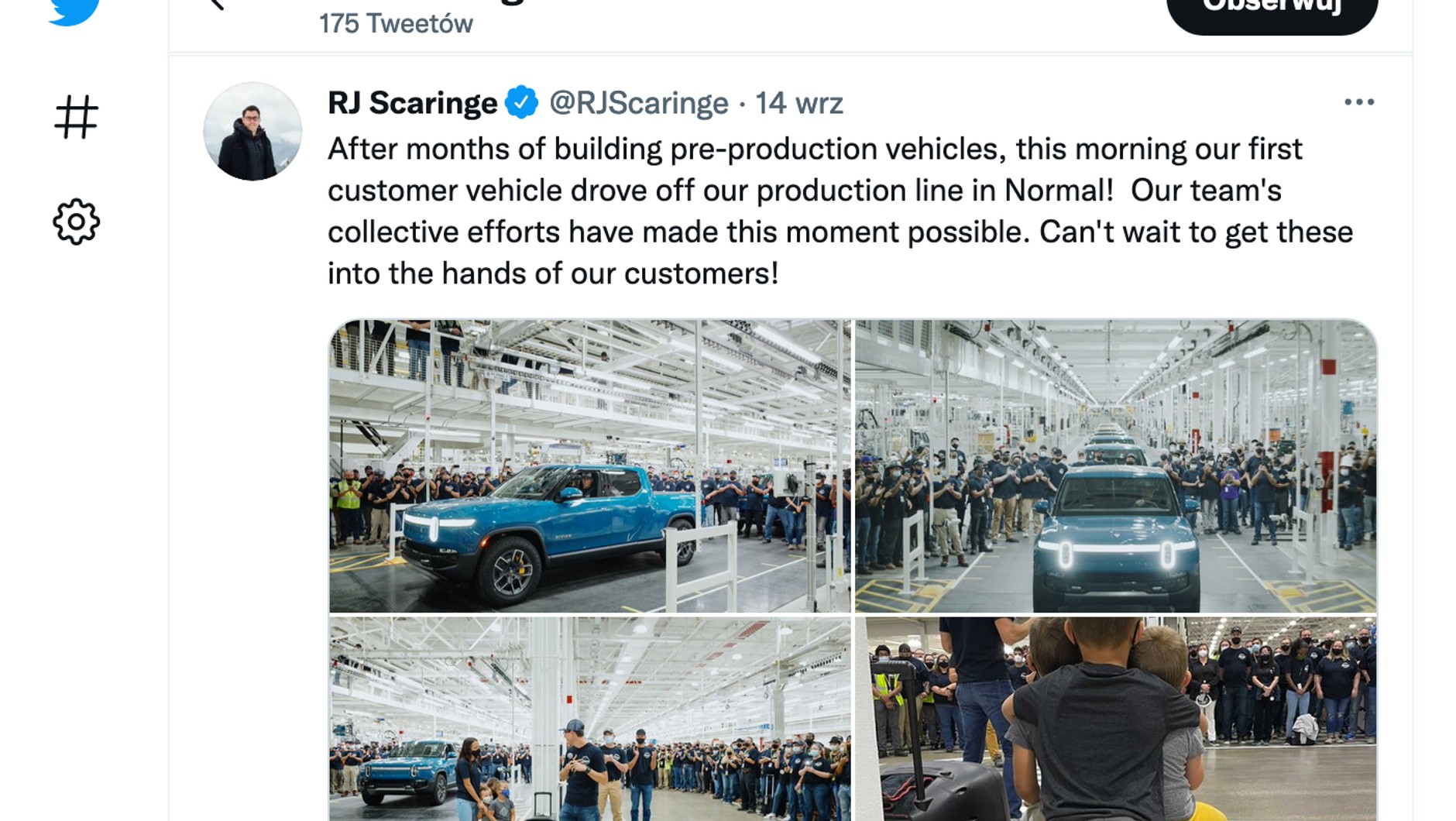Click the back arrow in header
Image resolution: width=1456 pixels, height=821 pixels.
[x=217, y=5]
